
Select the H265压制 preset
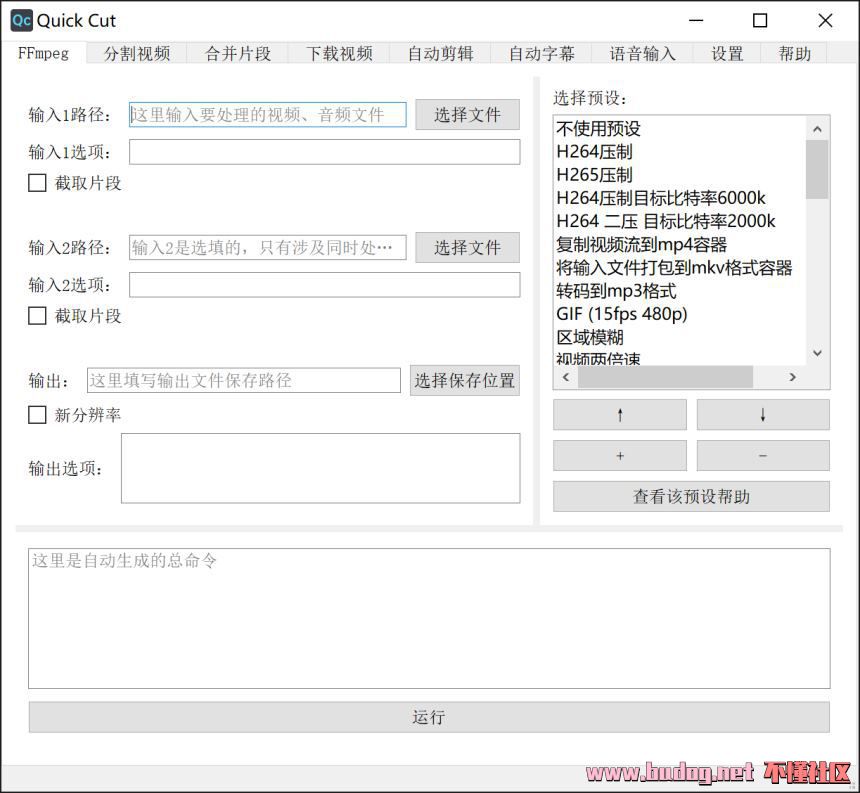(595, 175)
